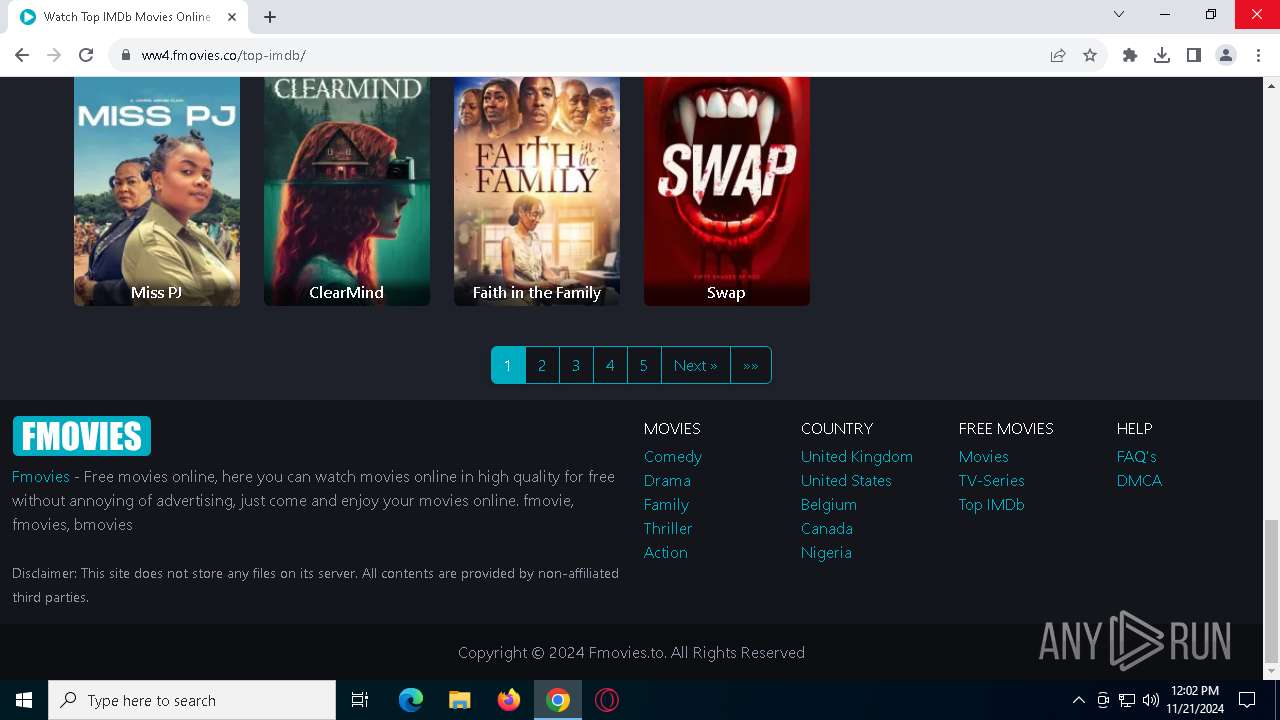Viewport: 1280px width, 720px height.
Task: Open the volume speaker tray icon
Action: click(x=1151, y=700)
